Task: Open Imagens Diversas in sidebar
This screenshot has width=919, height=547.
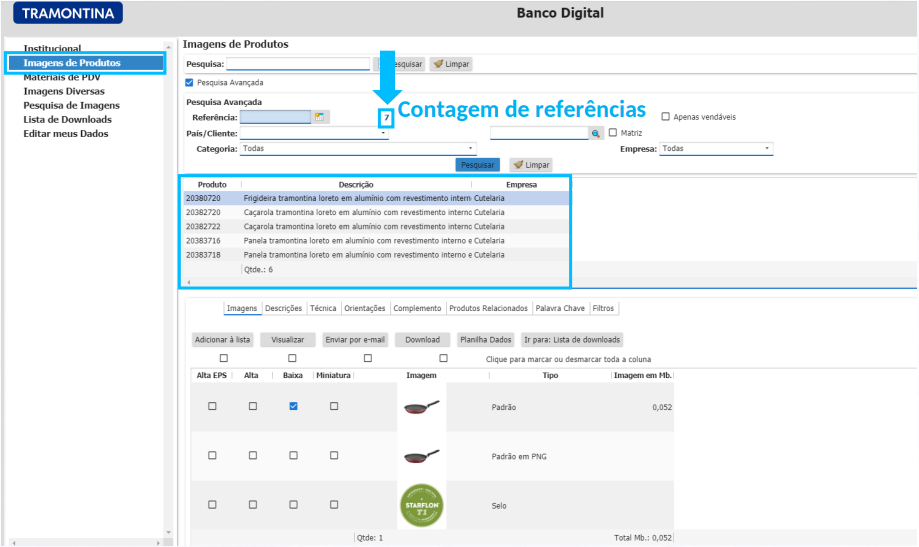Action: coord(64,91)
